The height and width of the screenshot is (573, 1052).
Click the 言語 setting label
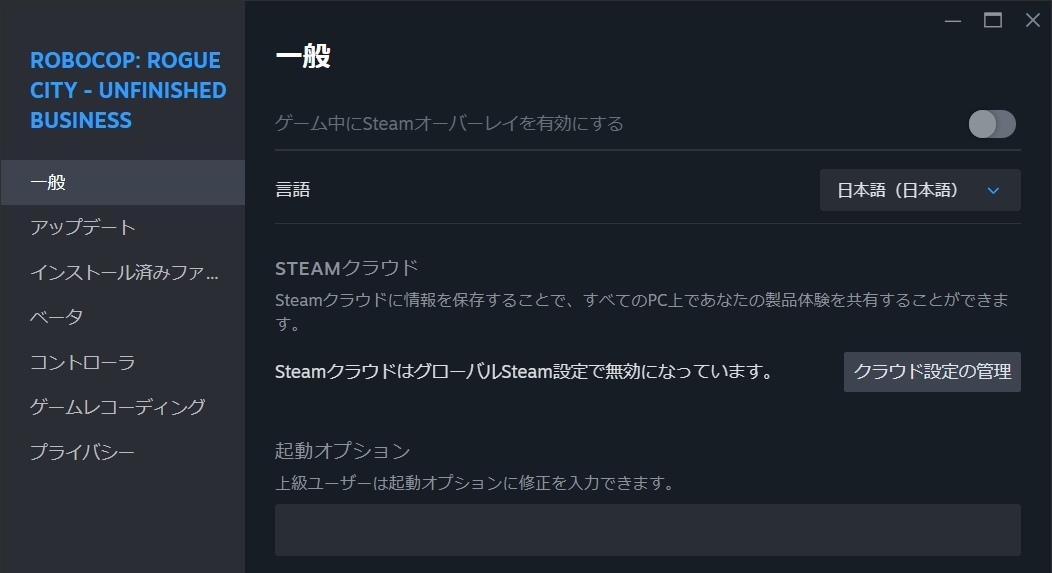(293, 190)
